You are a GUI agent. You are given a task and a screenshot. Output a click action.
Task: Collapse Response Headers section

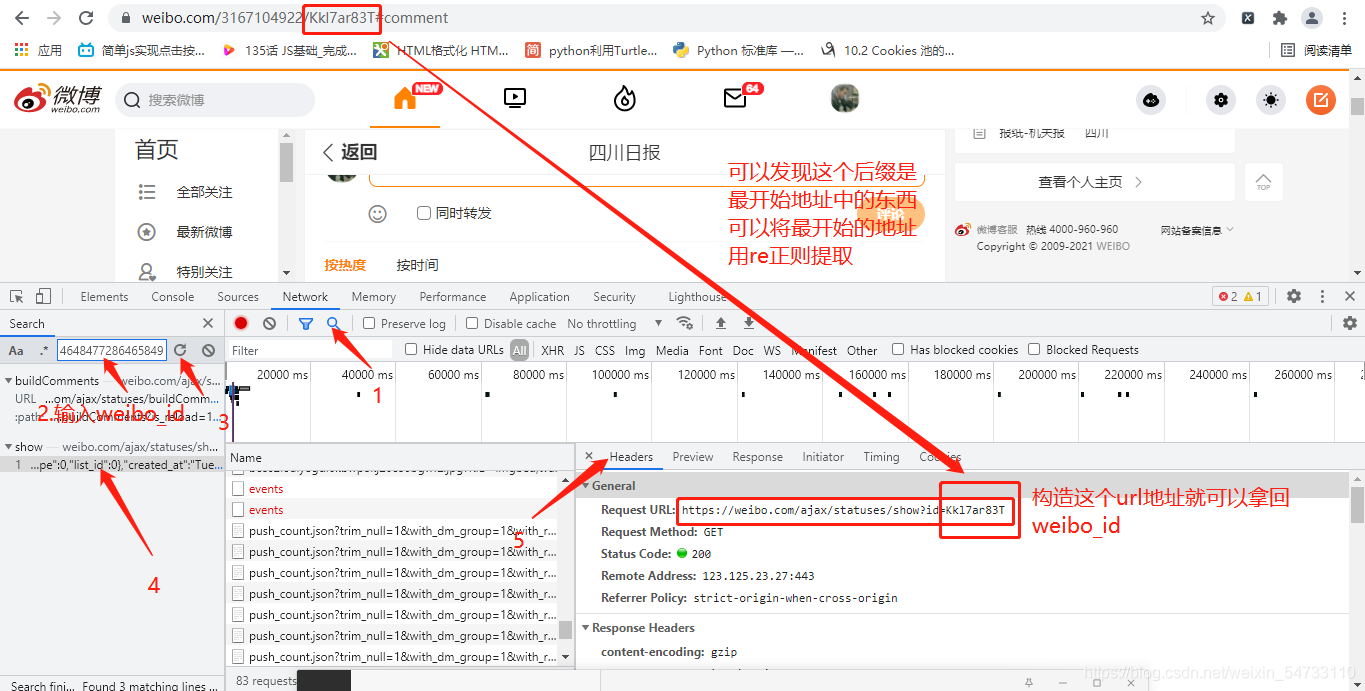[x=586, y=628]
